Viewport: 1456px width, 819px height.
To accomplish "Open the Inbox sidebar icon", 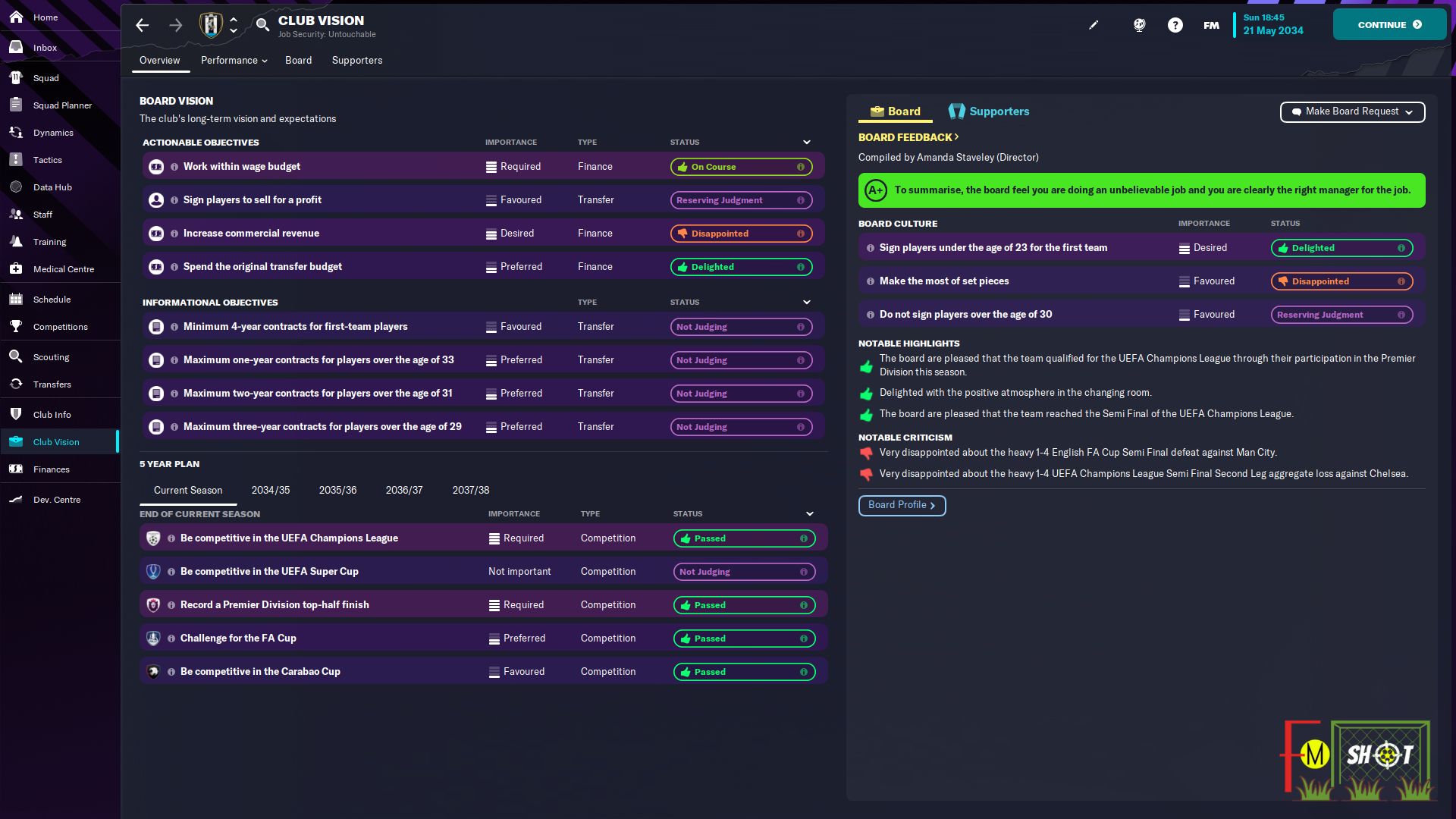I will 16,47.
